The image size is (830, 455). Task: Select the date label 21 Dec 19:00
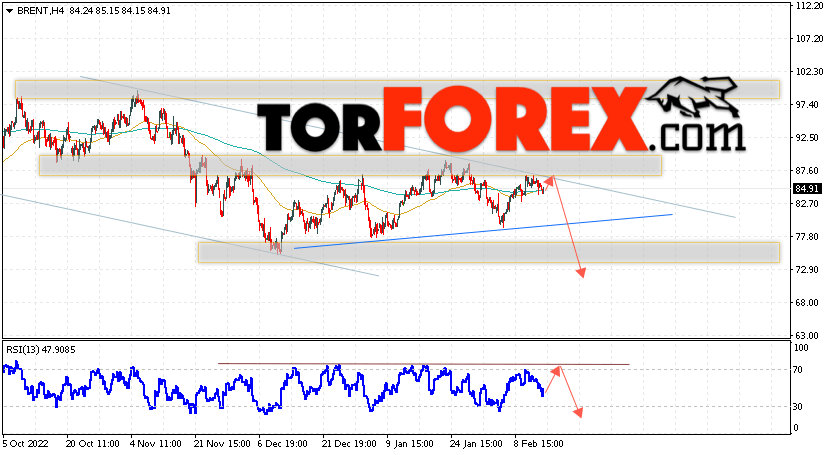[x=350, y=443]
